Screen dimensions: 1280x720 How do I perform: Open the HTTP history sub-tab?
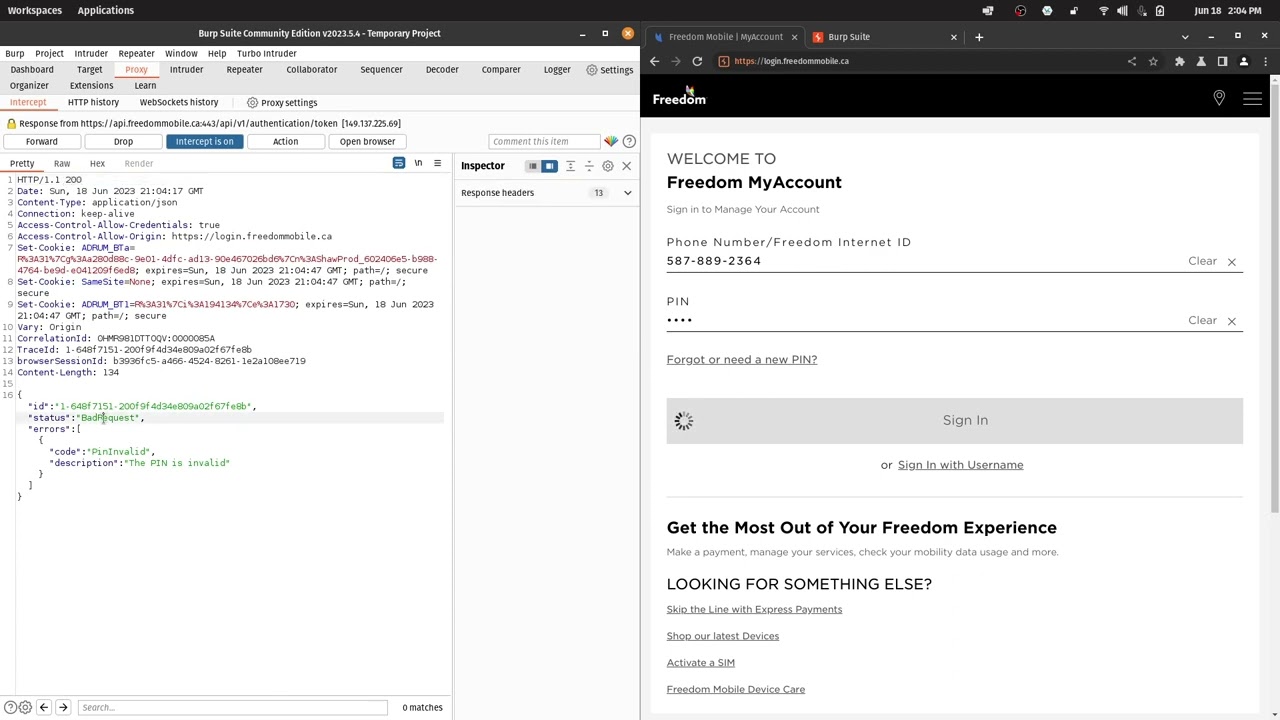(x=93, y=102)
